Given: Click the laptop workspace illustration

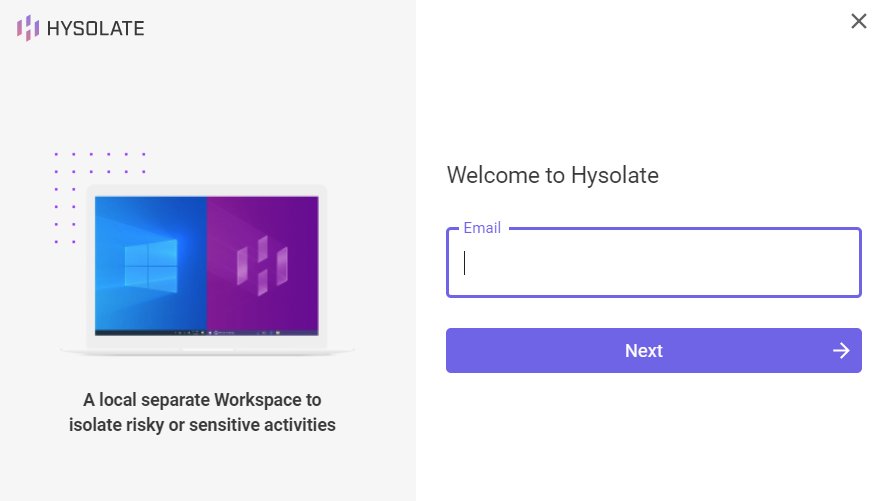Looking at the screenshot, I should click(207, 270).
